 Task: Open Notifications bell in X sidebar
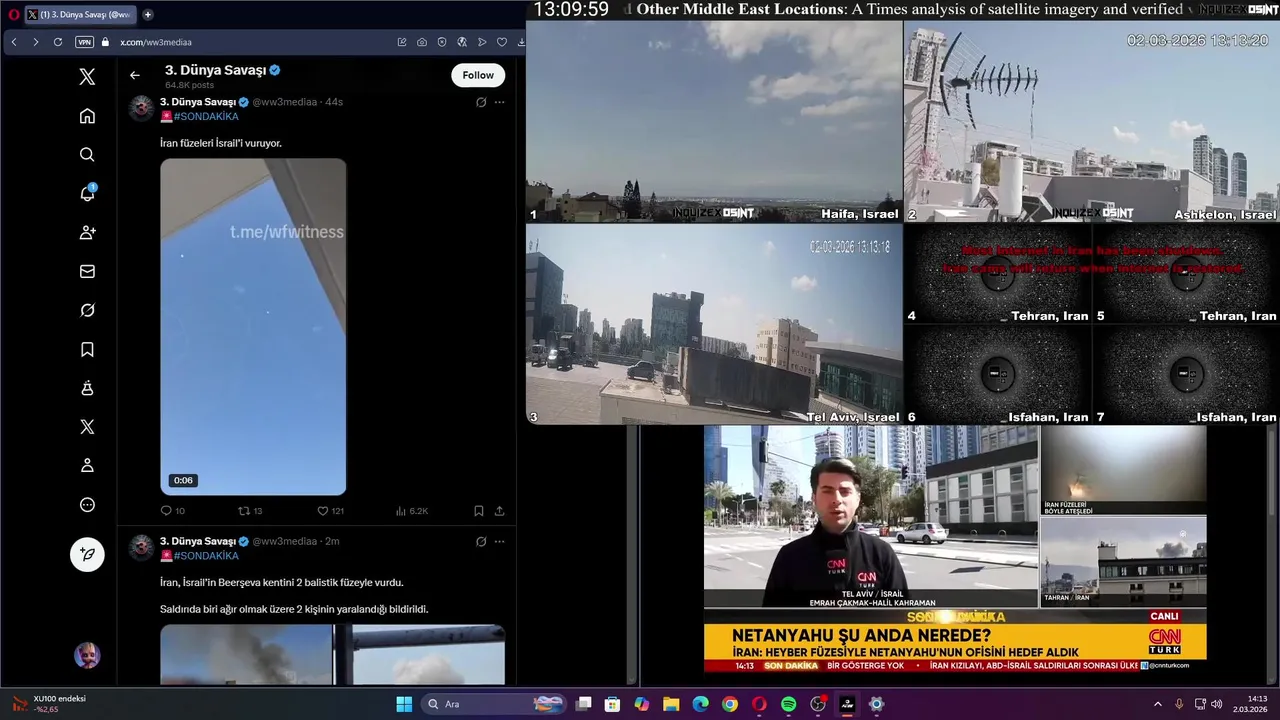(87, 194)
